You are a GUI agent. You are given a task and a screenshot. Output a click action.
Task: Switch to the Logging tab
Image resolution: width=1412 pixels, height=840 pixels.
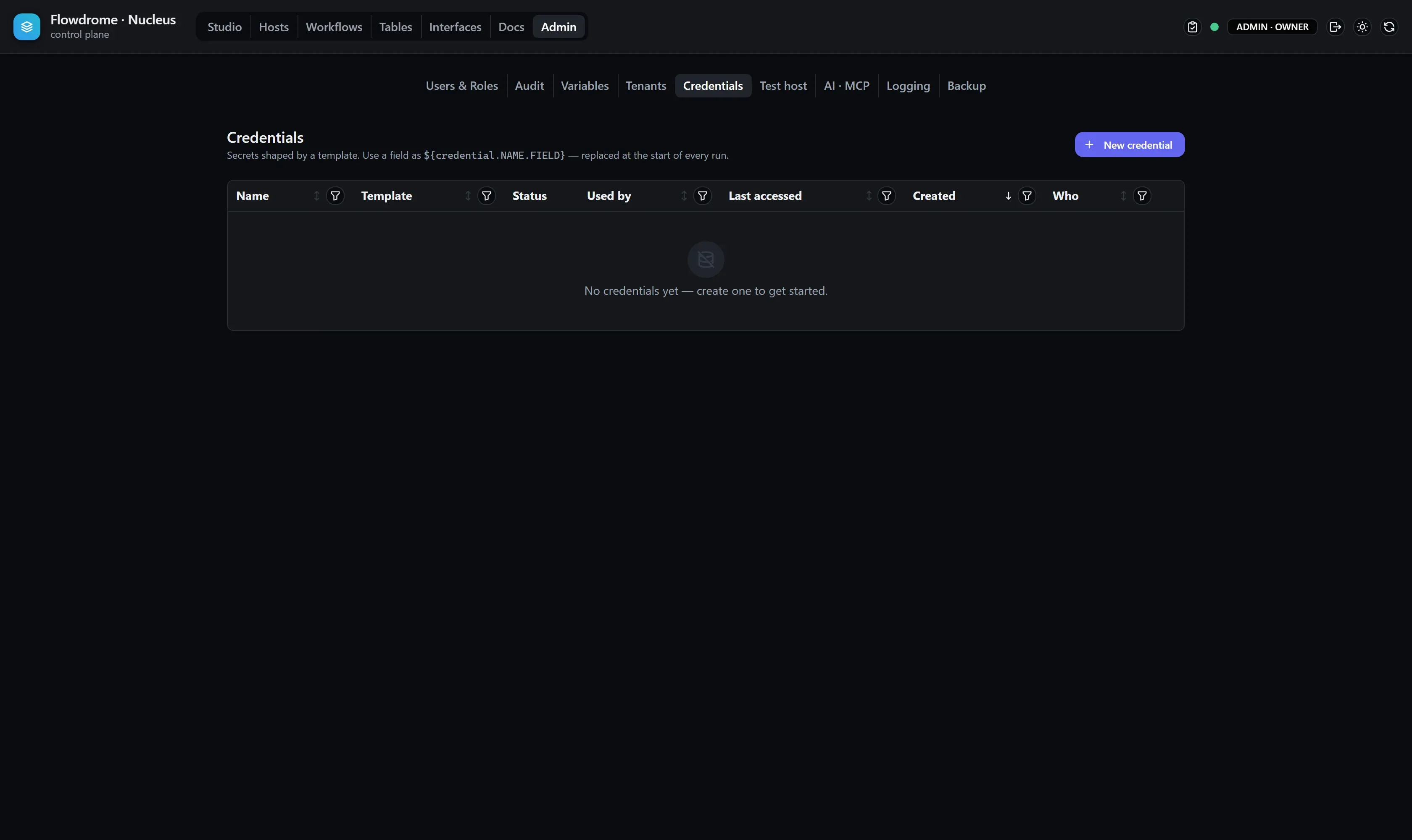(x=908, y=86)
